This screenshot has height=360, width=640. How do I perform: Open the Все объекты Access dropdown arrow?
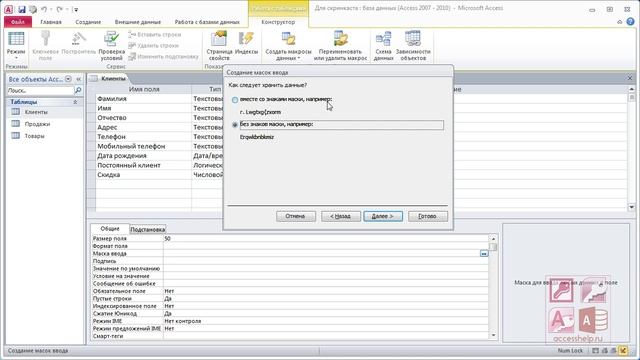coord(68,79)
